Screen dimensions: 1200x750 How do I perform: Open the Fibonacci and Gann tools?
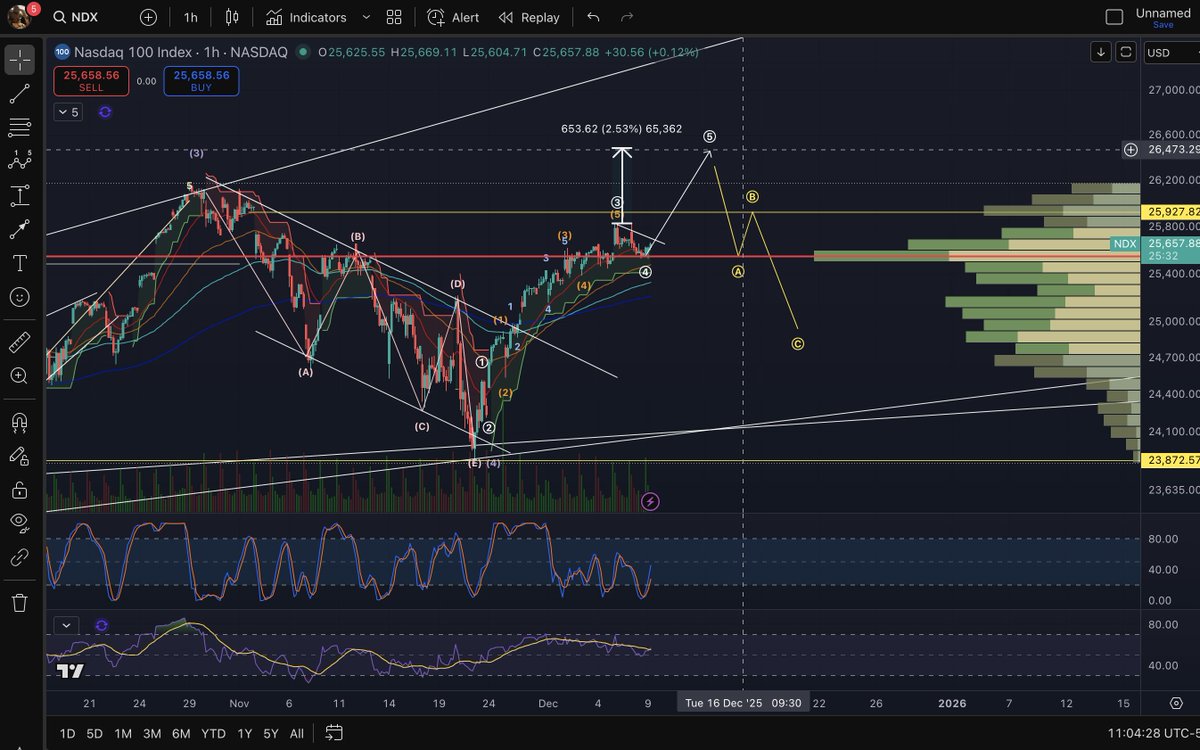point(19,128)
